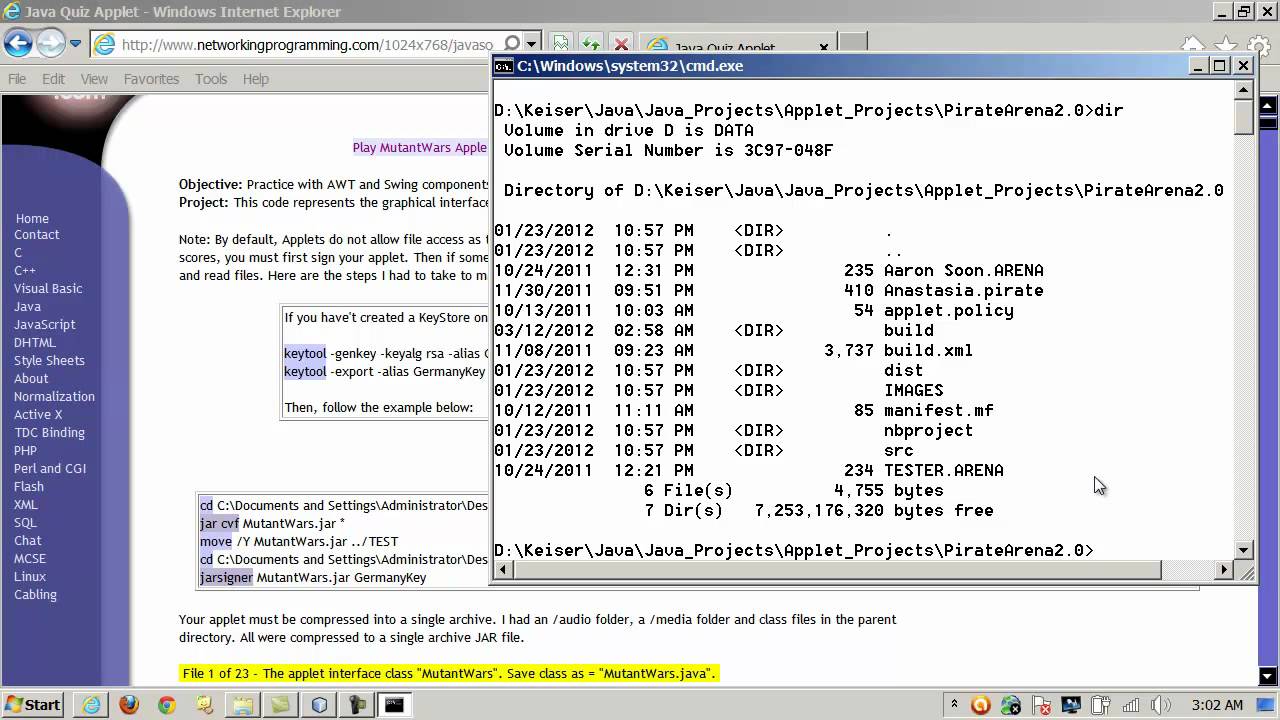Click the cmd horizontal scroll-left arrow

tap(503, 570)
